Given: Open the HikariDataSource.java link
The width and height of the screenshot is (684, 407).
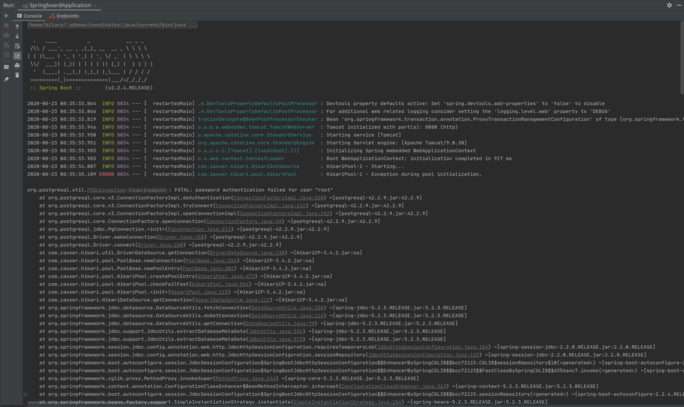Looking at the screenshot, I should [232, 300].
